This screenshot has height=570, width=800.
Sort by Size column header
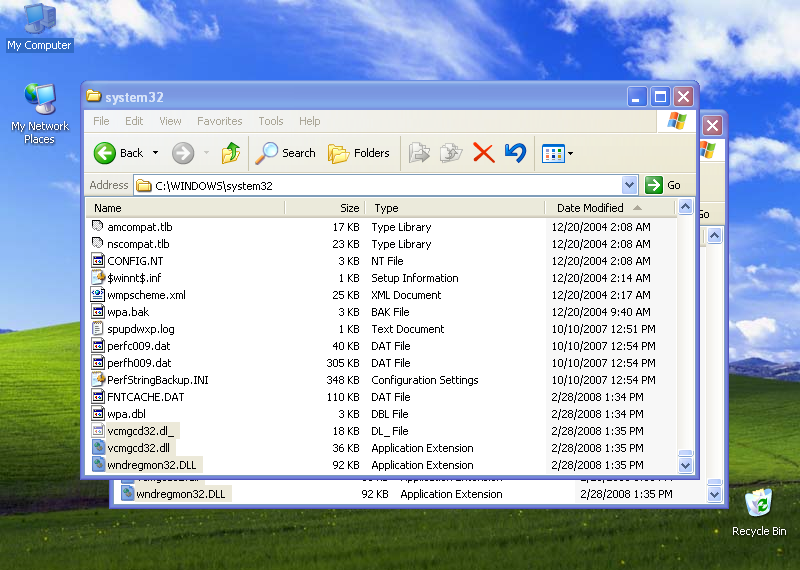click(x=324, y=208)
